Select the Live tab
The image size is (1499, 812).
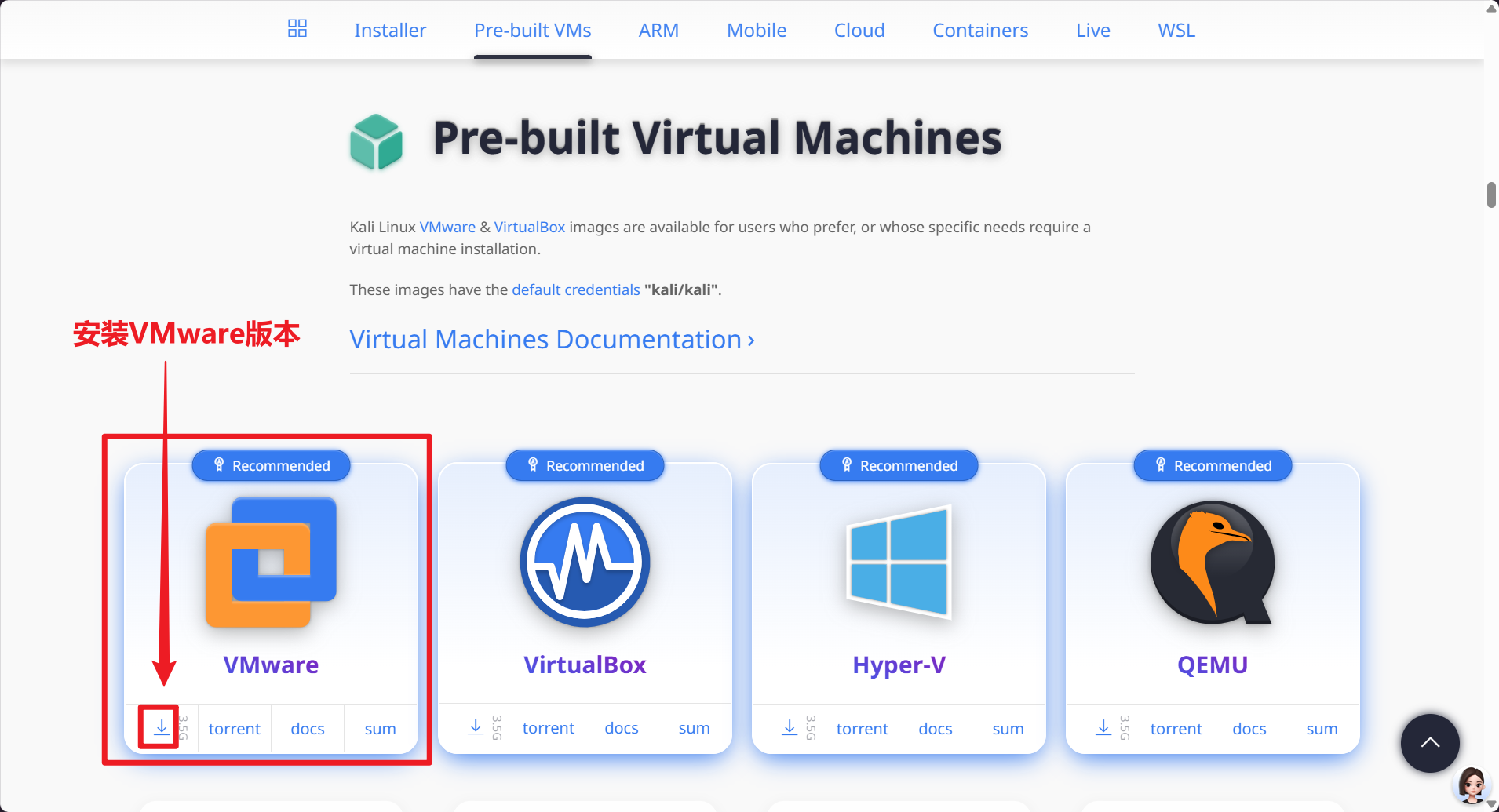coord(1093,30)
